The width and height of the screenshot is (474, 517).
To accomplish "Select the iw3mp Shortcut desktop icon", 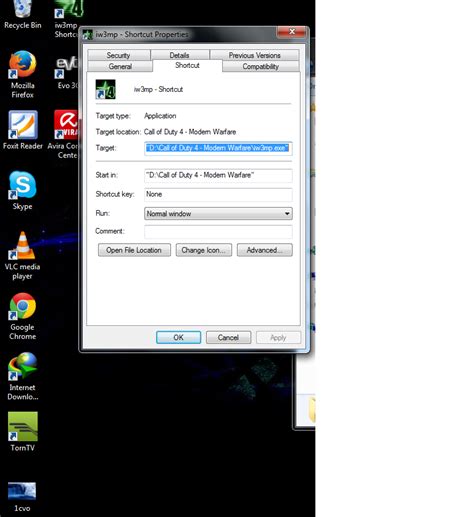I will pos(67,18).
